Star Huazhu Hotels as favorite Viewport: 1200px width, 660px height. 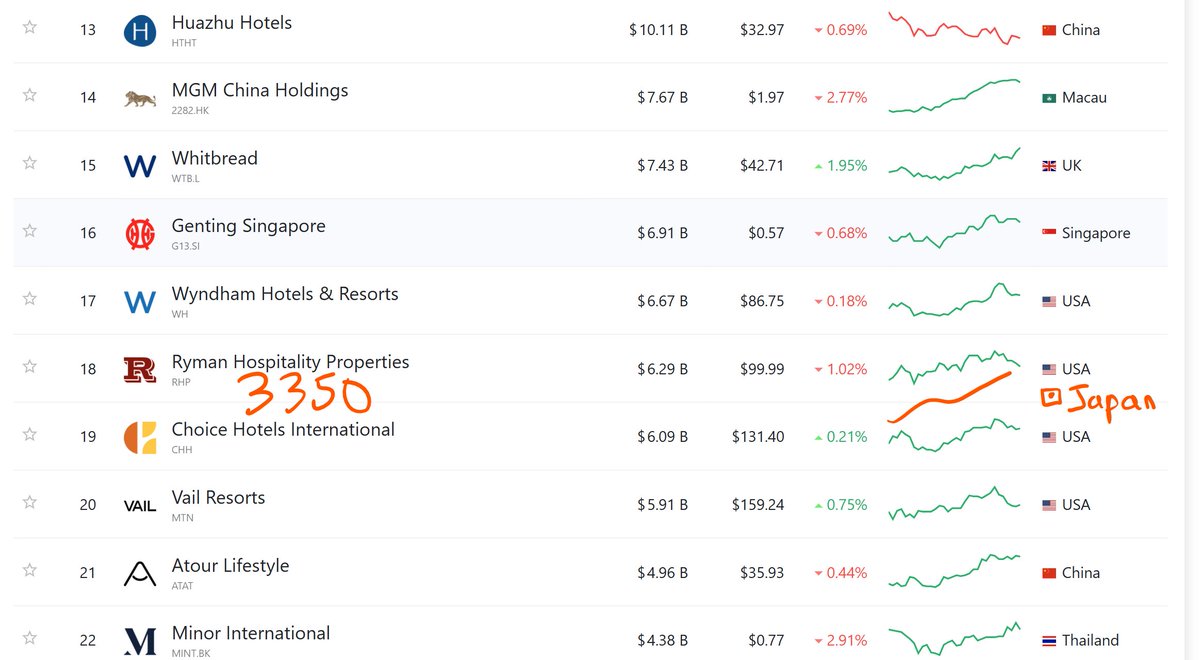pyautogui.click(x=30, y=28)
